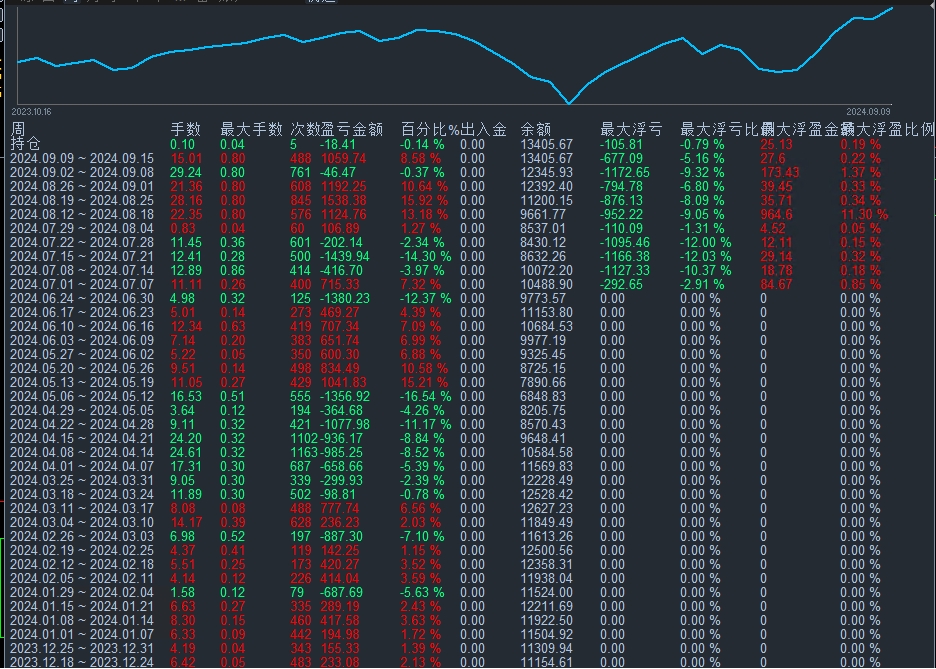936x669 pixels.
Task: Select week row 2024.09.09 ~ 2024.09.15
Action: tap(82, 159)
